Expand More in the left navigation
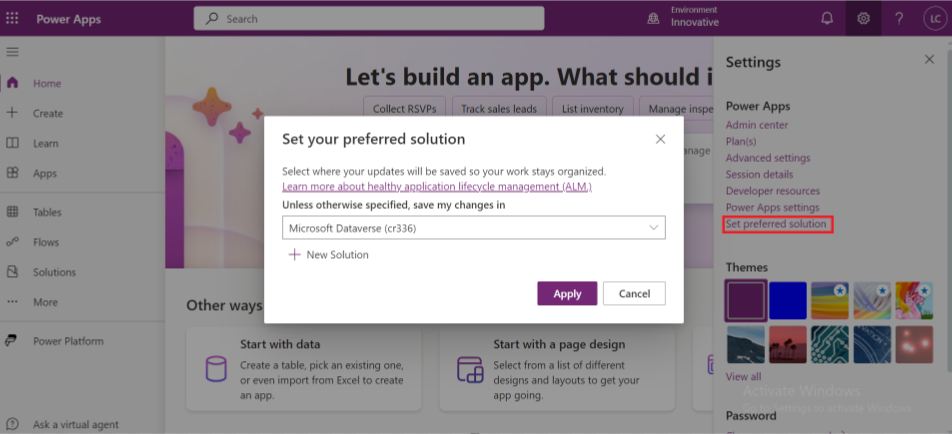The image size is (952, 434). pyautogui.click(x=45, y=302)
